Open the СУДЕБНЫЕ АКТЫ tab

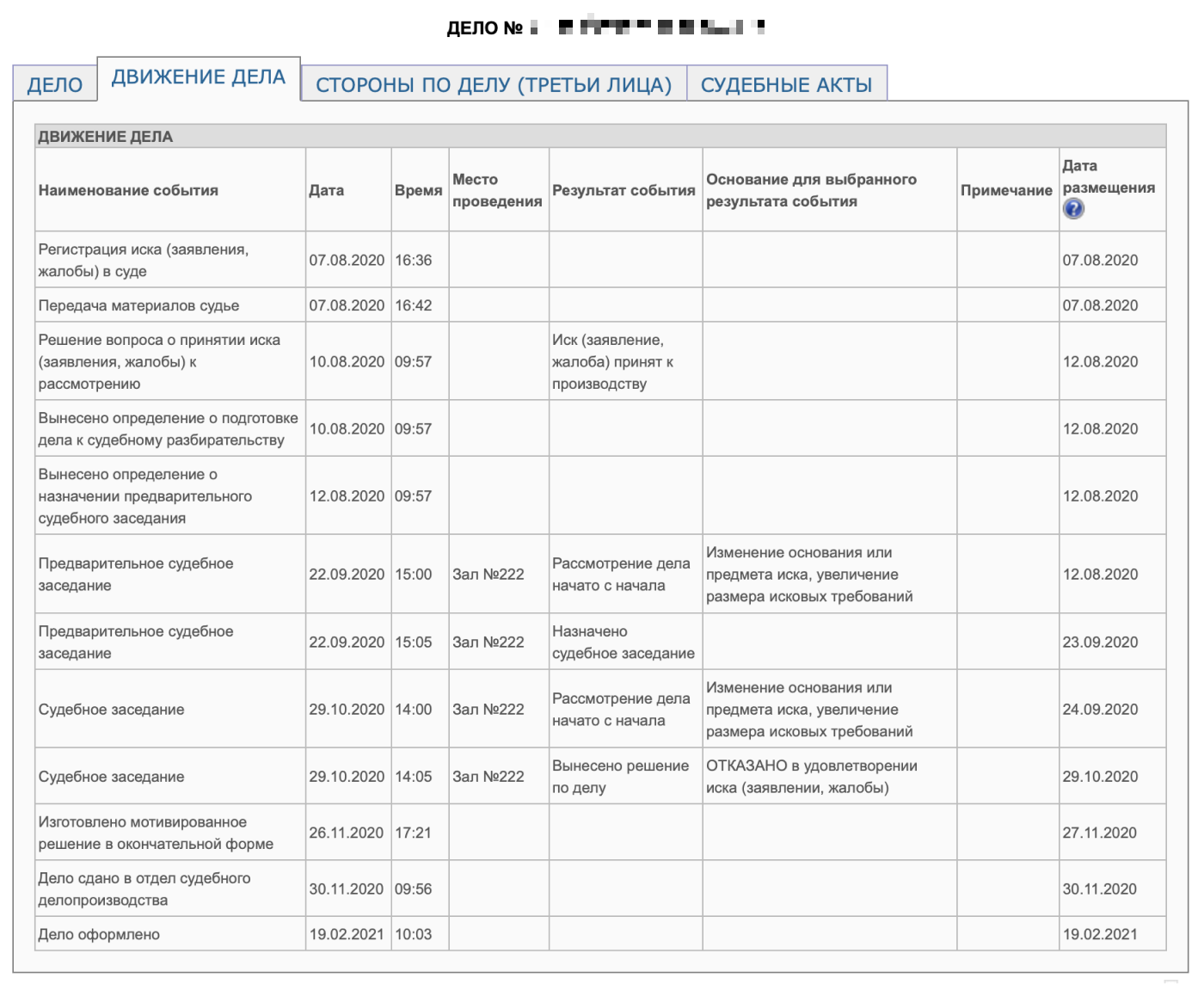[x=786, y=84]
